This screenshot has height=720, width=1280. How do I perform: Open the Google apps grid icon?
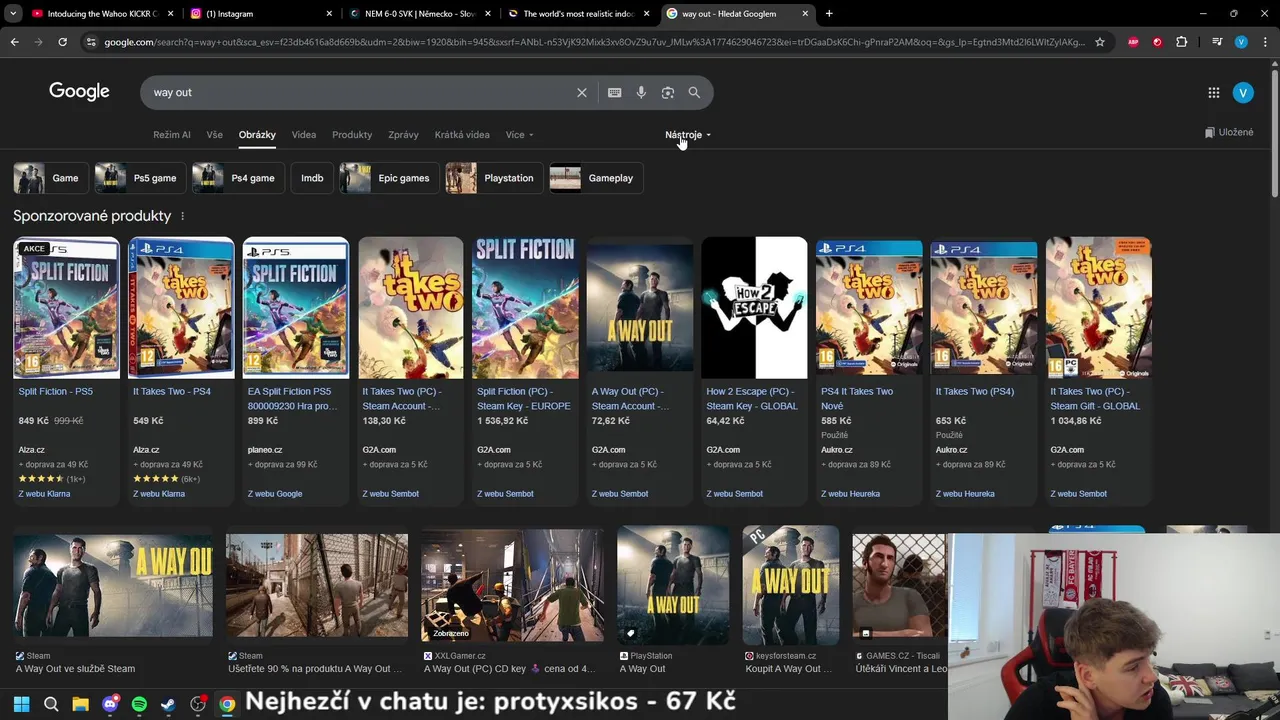coord(1213,92)
